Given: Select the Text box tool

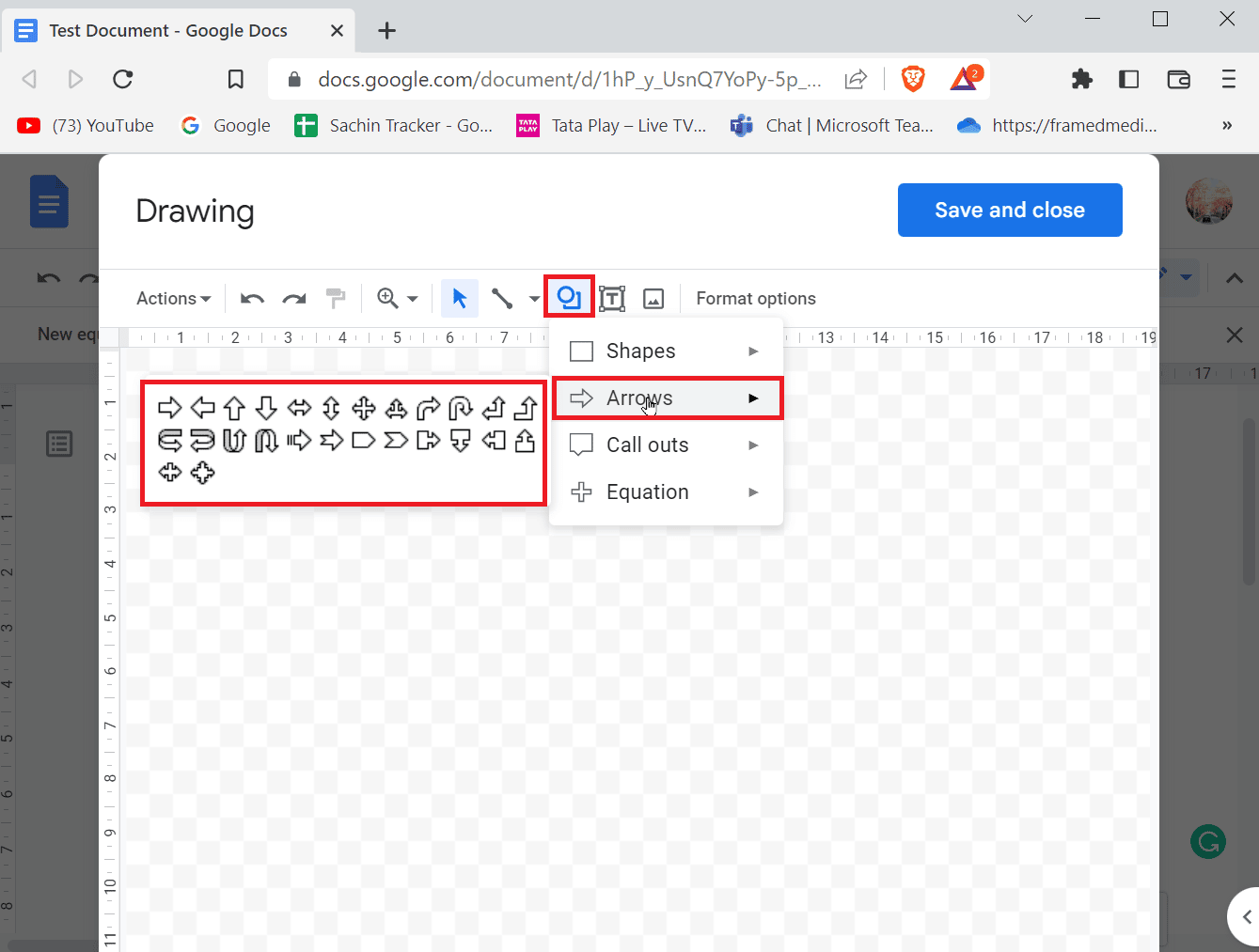Looking at the screenshot, I should (611, 297).
